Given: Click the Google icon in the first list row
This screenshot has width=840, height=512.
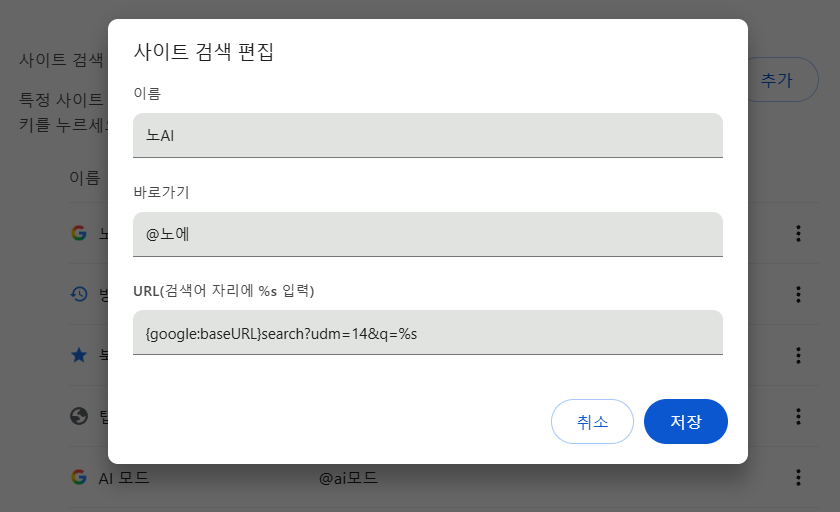Looking at the screenshot, I should [79, 233].
